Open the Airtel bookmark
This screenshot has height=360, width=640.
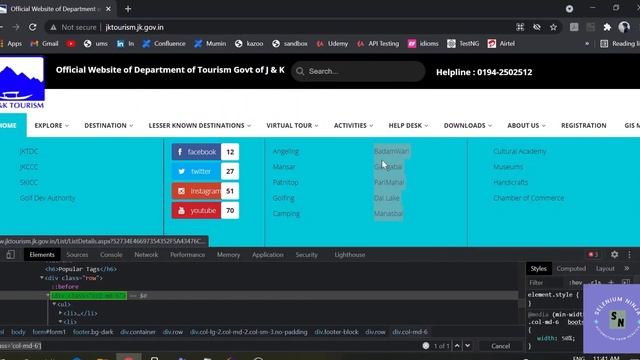coord(502,44)
